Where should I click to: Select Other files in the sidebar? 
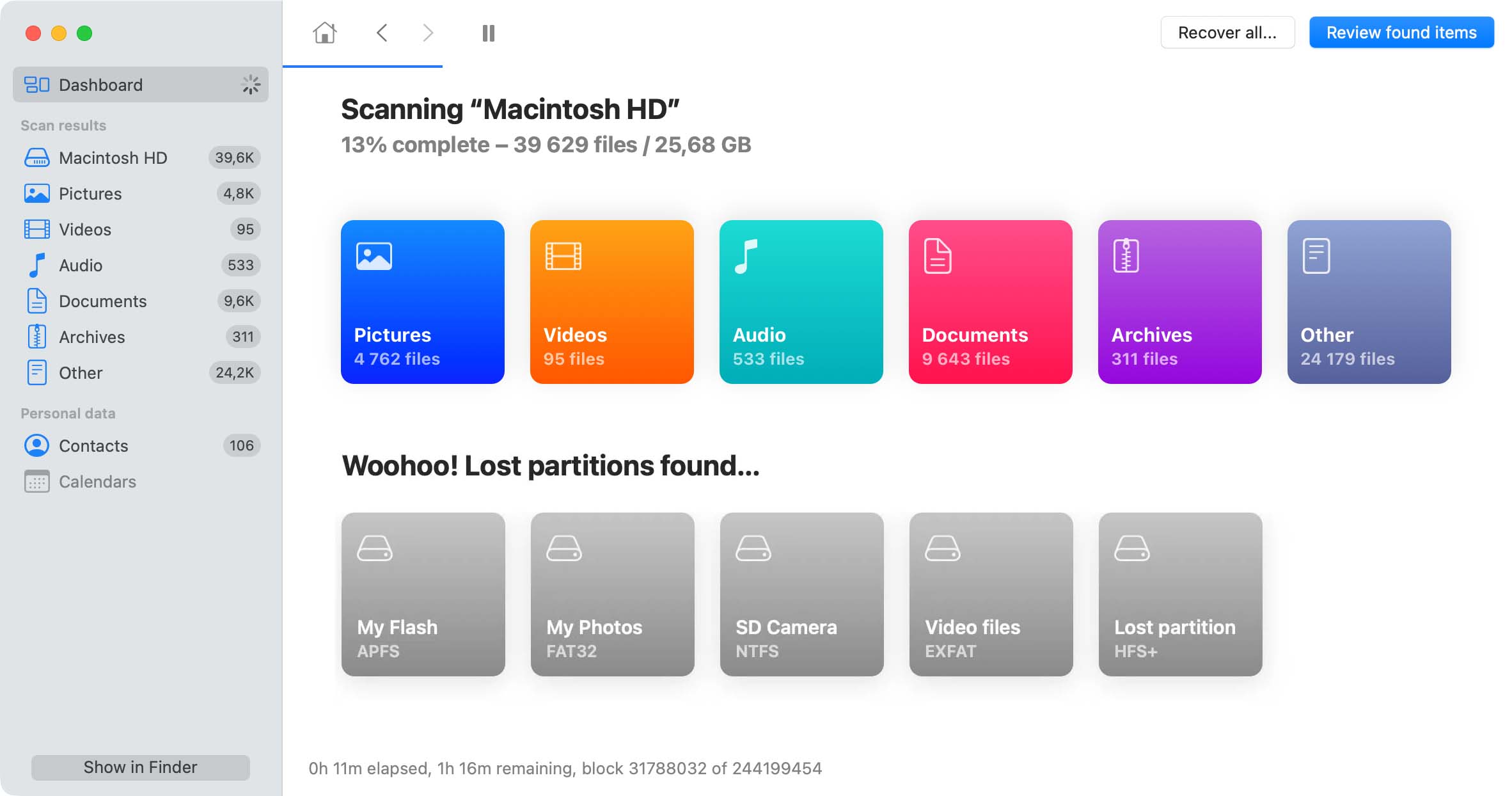[80, 372]
